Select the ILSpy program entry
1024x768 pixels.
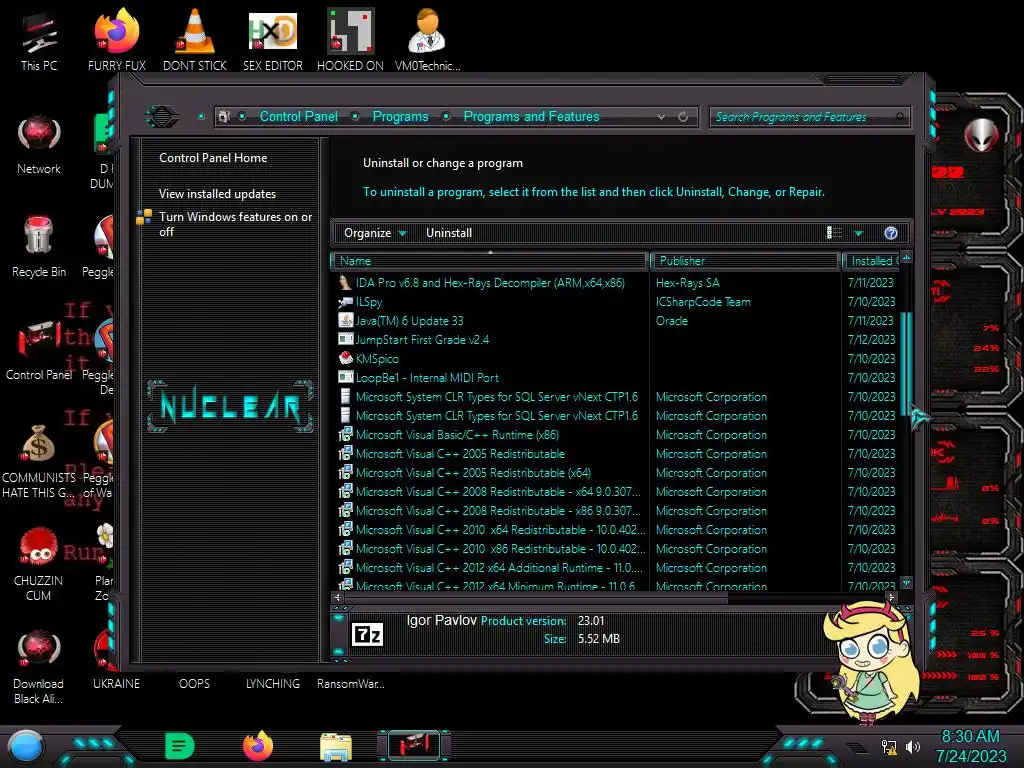click(368, 302)
